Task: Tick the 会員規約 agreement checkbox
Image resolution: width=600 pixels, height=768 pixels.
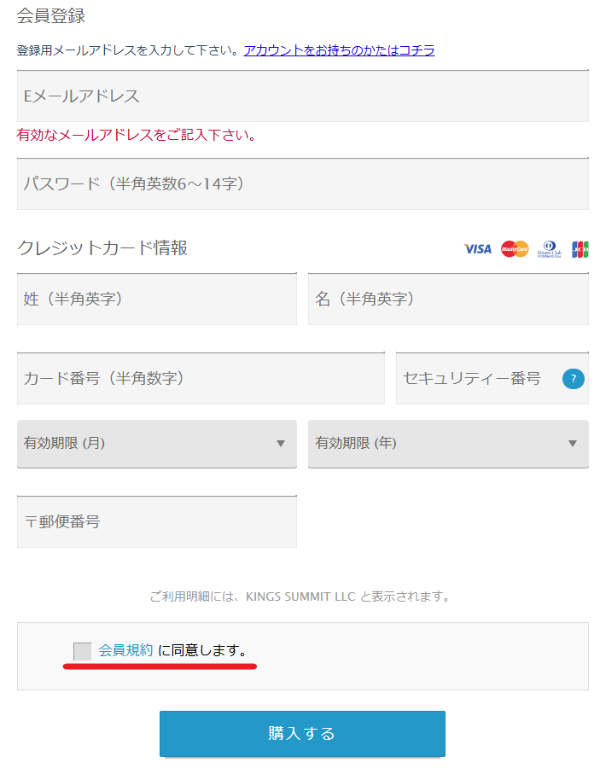Action: pyautogui.click(x=82, y=651)
